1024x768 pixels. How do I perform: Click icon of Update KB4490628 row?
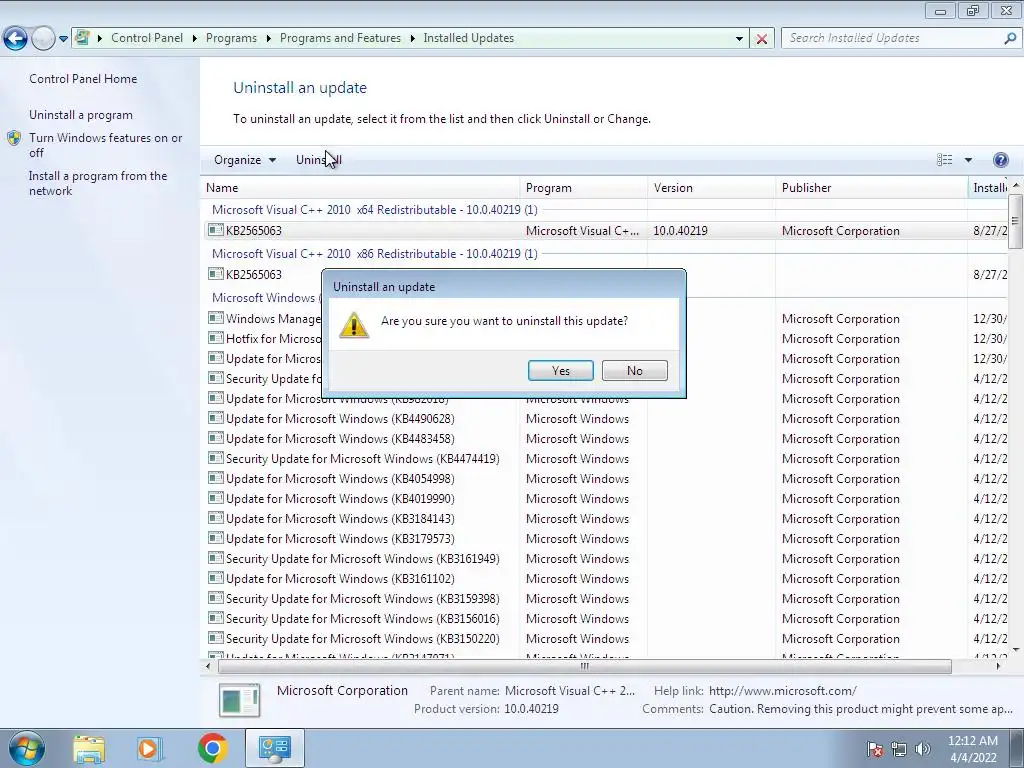pyautogui.click(x=216, y=418)
